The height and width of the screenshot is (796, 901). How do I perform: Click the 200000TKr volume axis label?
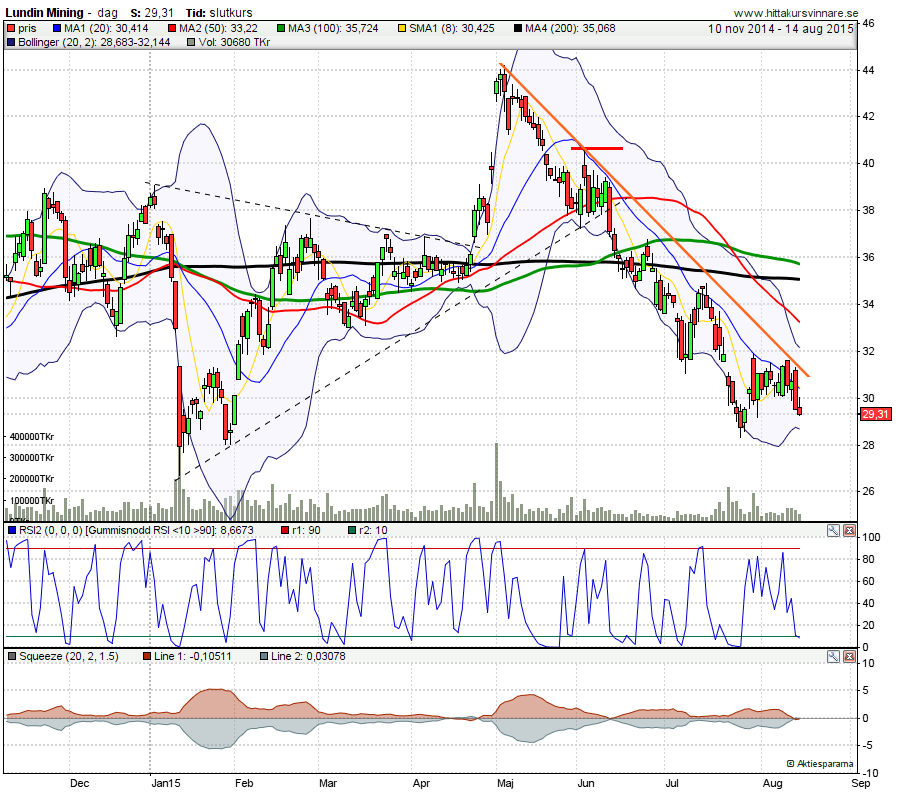pyautogui.click(x=32, y=479)
